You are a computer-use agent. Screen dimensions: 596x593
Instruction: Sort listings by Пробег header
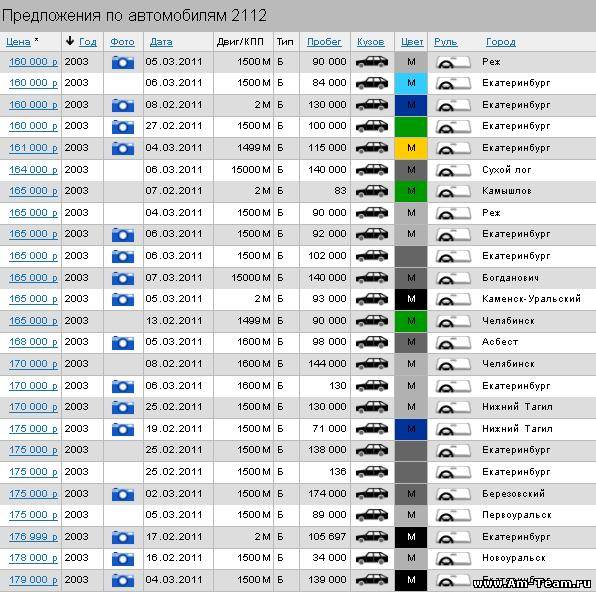click(324, 42)
